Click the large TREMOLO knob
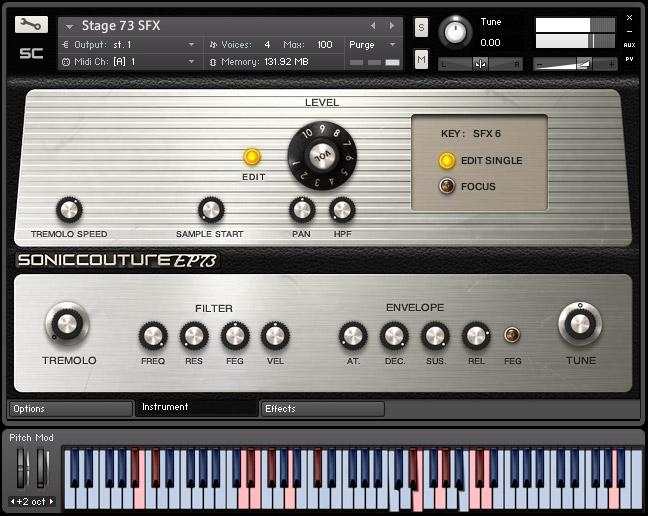Image resolution: width=648 pixels, height=516 pixels. click(67, 324)
